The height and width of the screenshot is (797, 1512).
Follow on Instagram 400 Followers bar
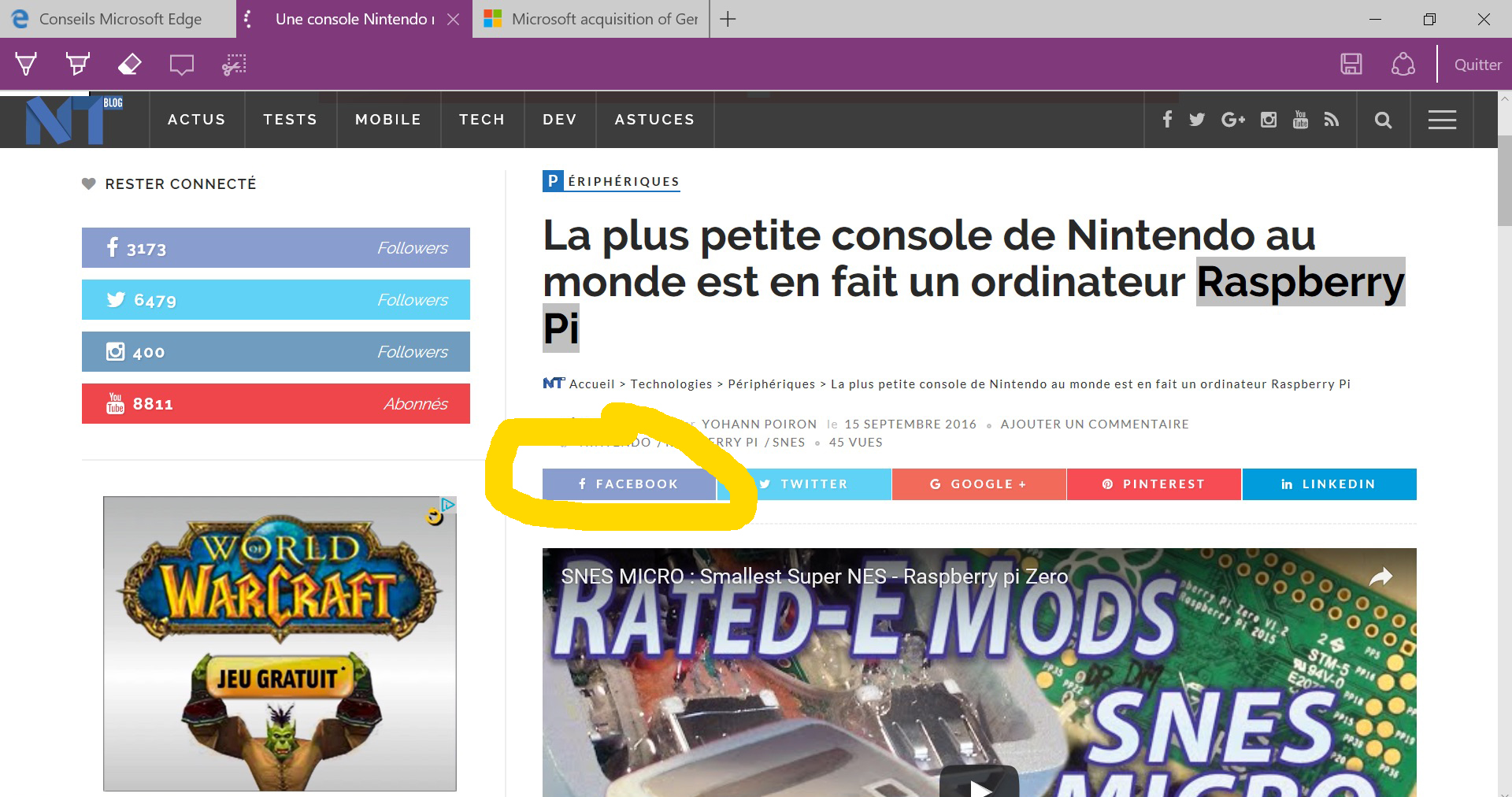(276, 352)
